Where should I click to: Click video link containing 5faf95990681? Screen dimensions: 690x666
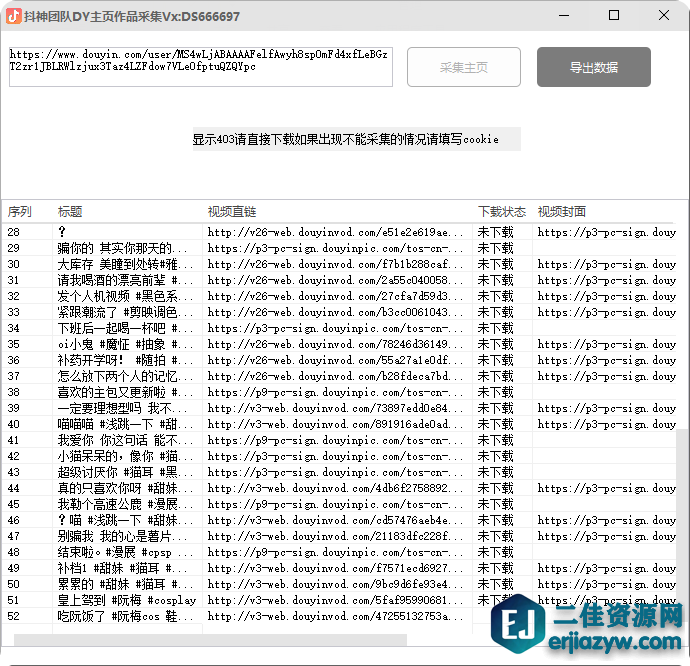pyautogui.click(x=335, y=600)
